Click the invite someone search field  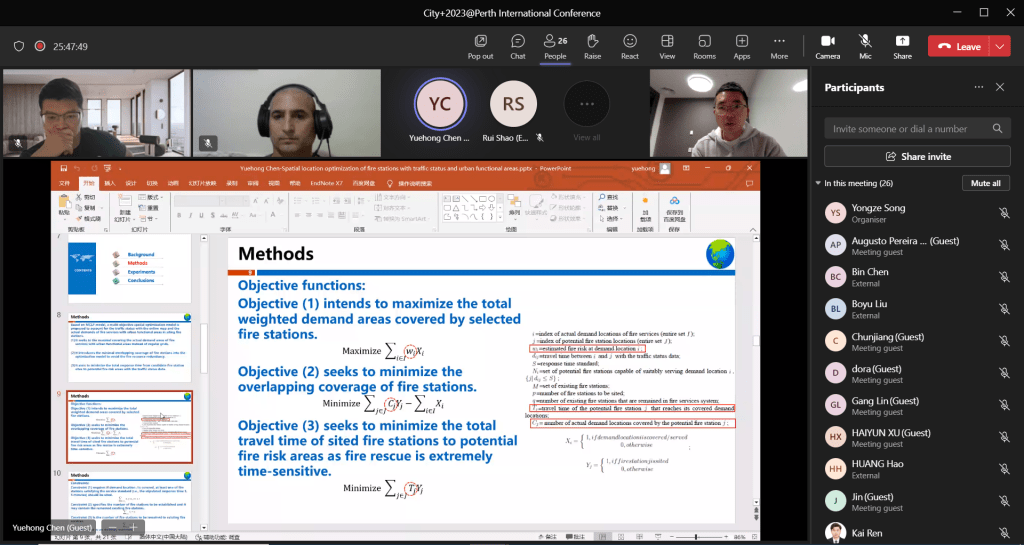pyautogui.click(x=908, y=129)
